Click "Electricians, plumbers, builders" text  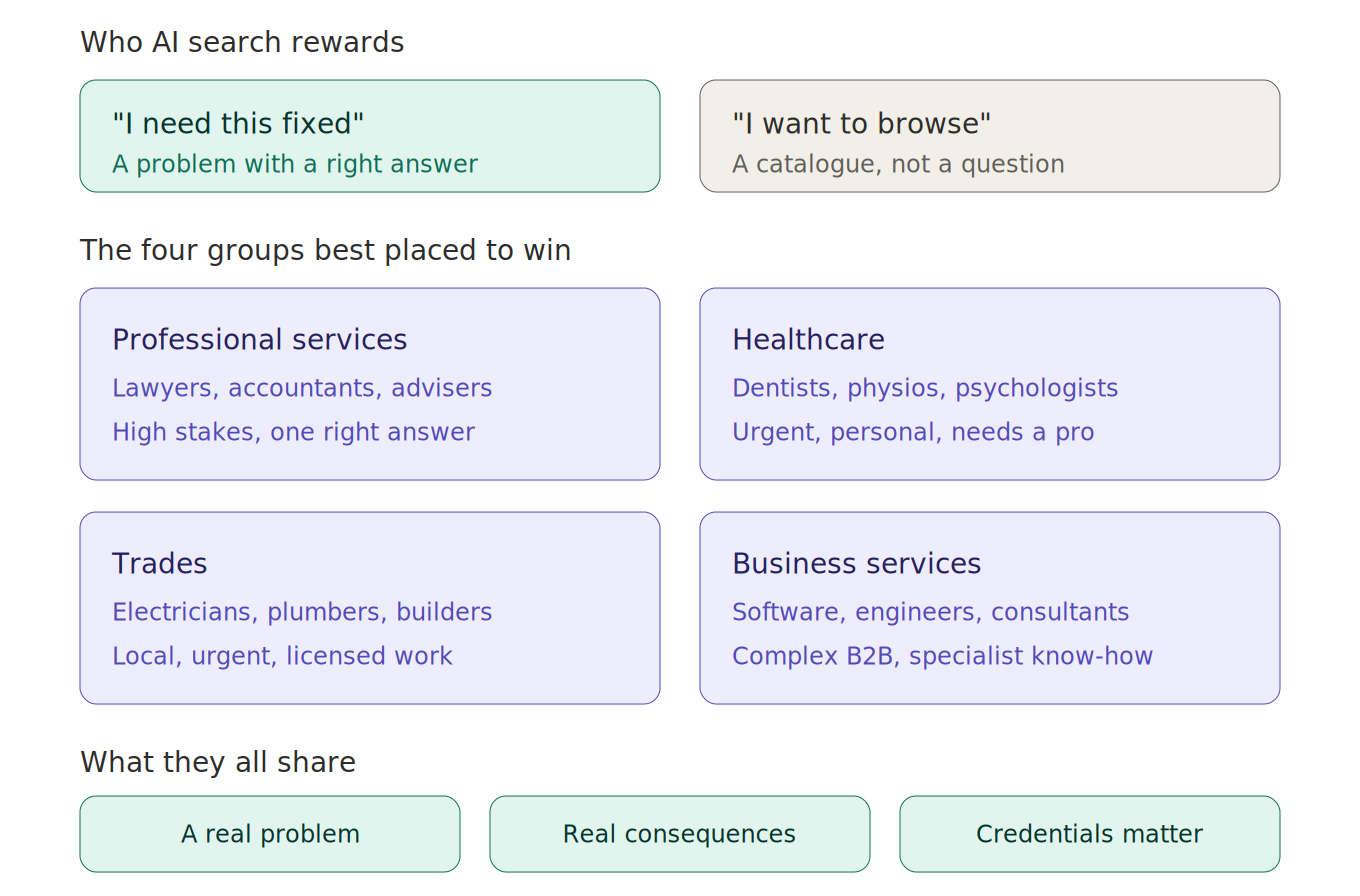click(x=302, y=612)
